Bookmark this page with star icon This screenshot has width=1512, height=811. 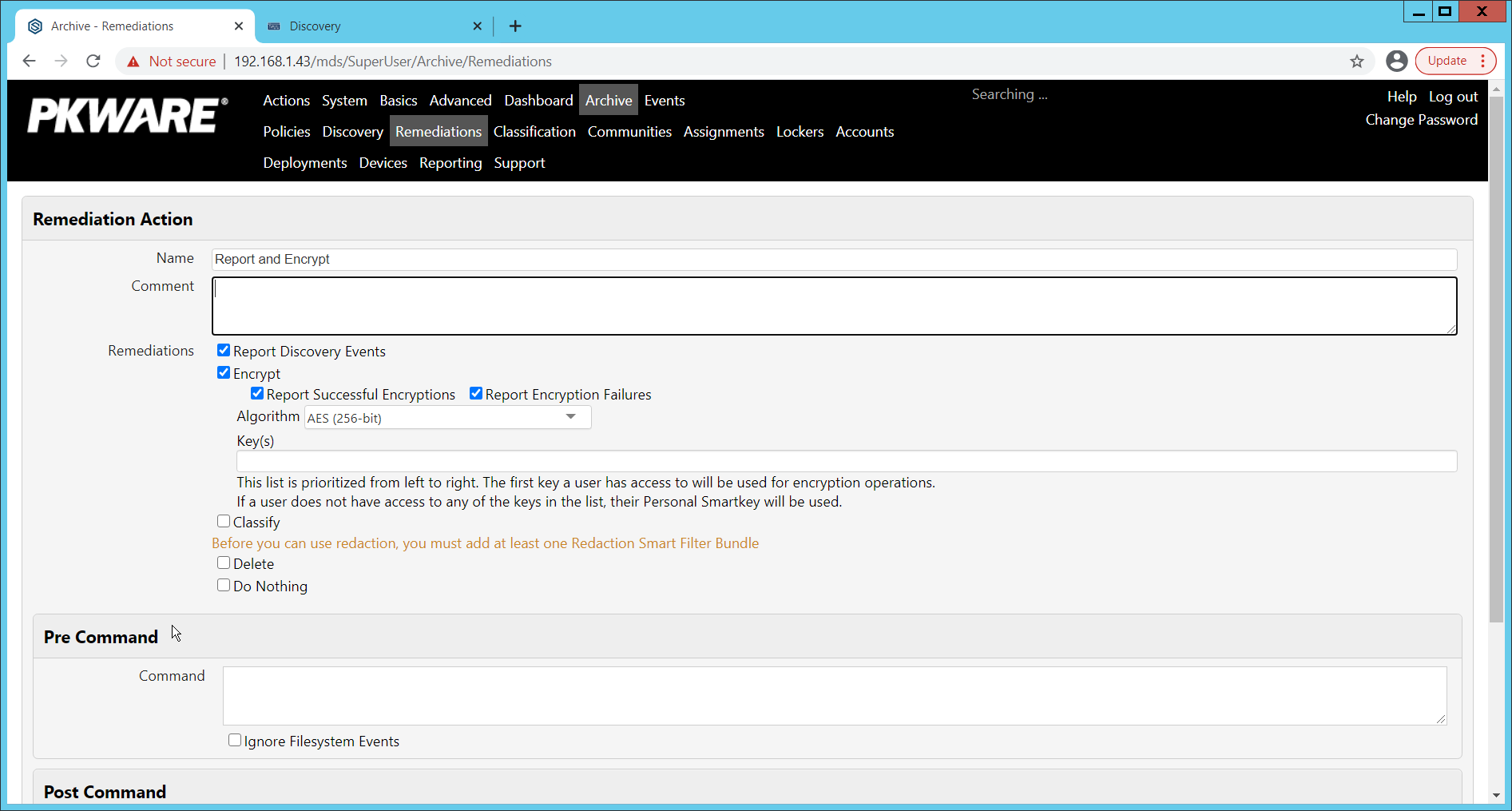pyautogui.click(x=1356, y=62)
